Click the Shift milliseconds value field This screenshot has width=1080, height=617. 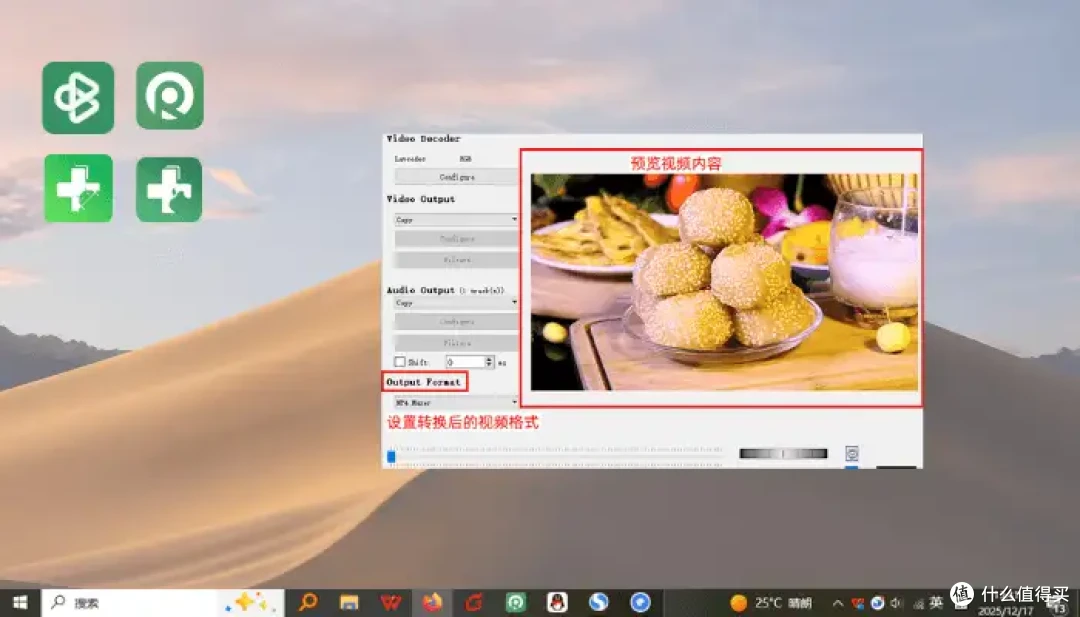coord(465,362)
